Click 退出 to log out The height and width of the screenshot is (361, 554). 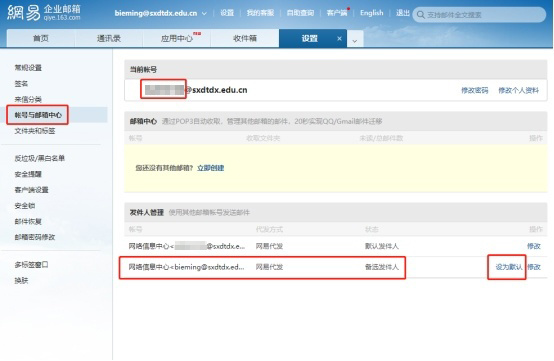pos(403,13)
